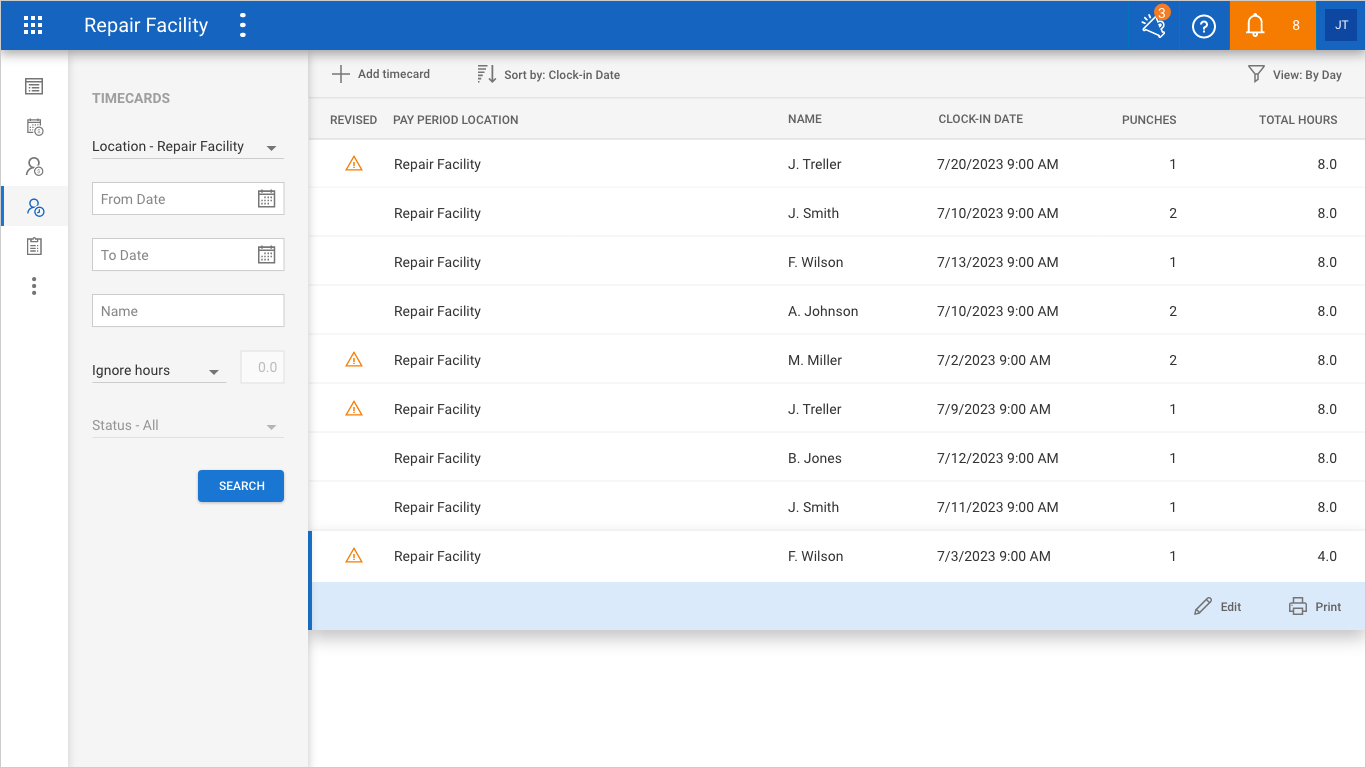
Task: Select the B. Jones name cell
Action: pyautogui.click(x=815, y=458)
